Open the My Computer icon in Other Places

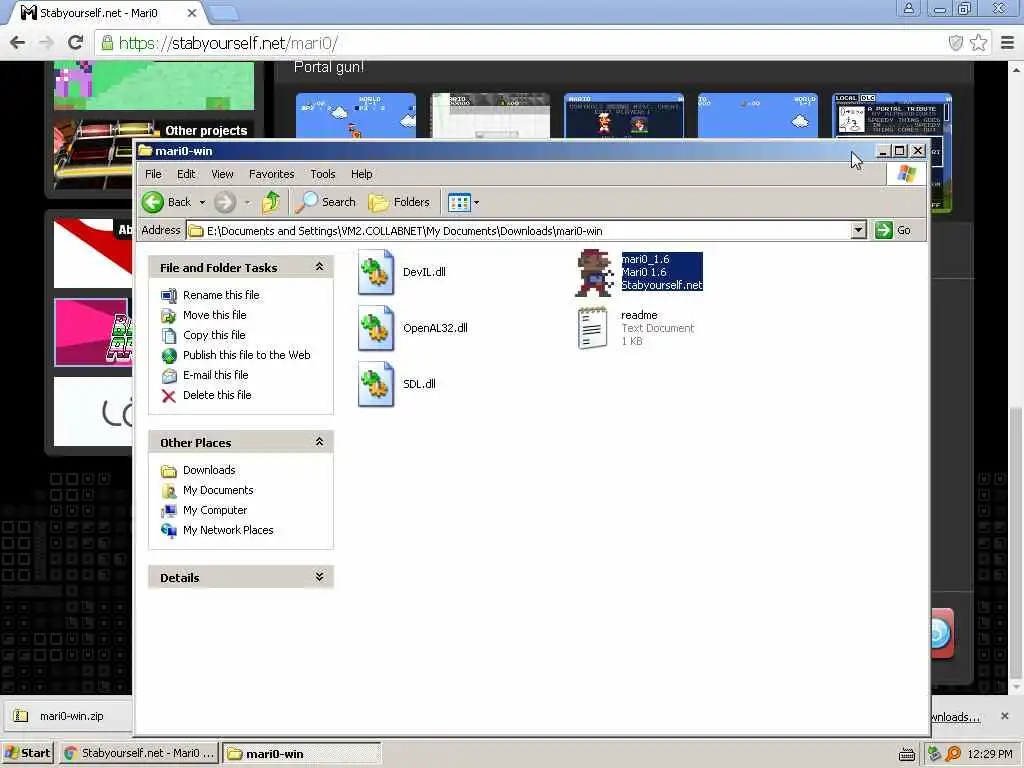coord(169,511)
